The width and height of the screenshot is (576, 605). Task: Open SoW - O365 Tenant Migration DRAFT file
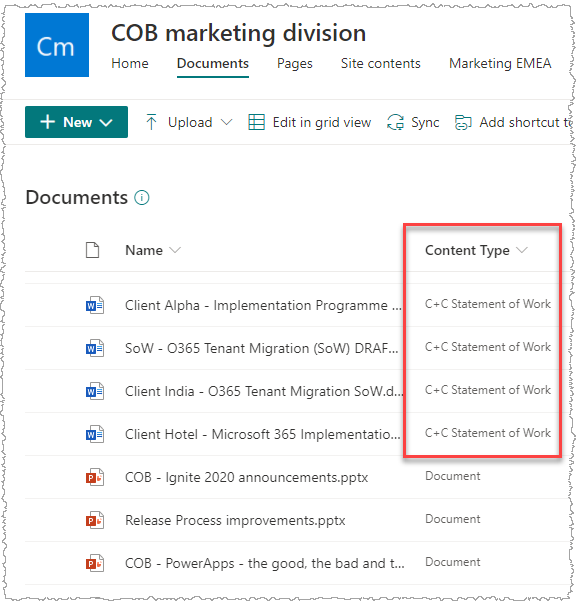[262, 348]
